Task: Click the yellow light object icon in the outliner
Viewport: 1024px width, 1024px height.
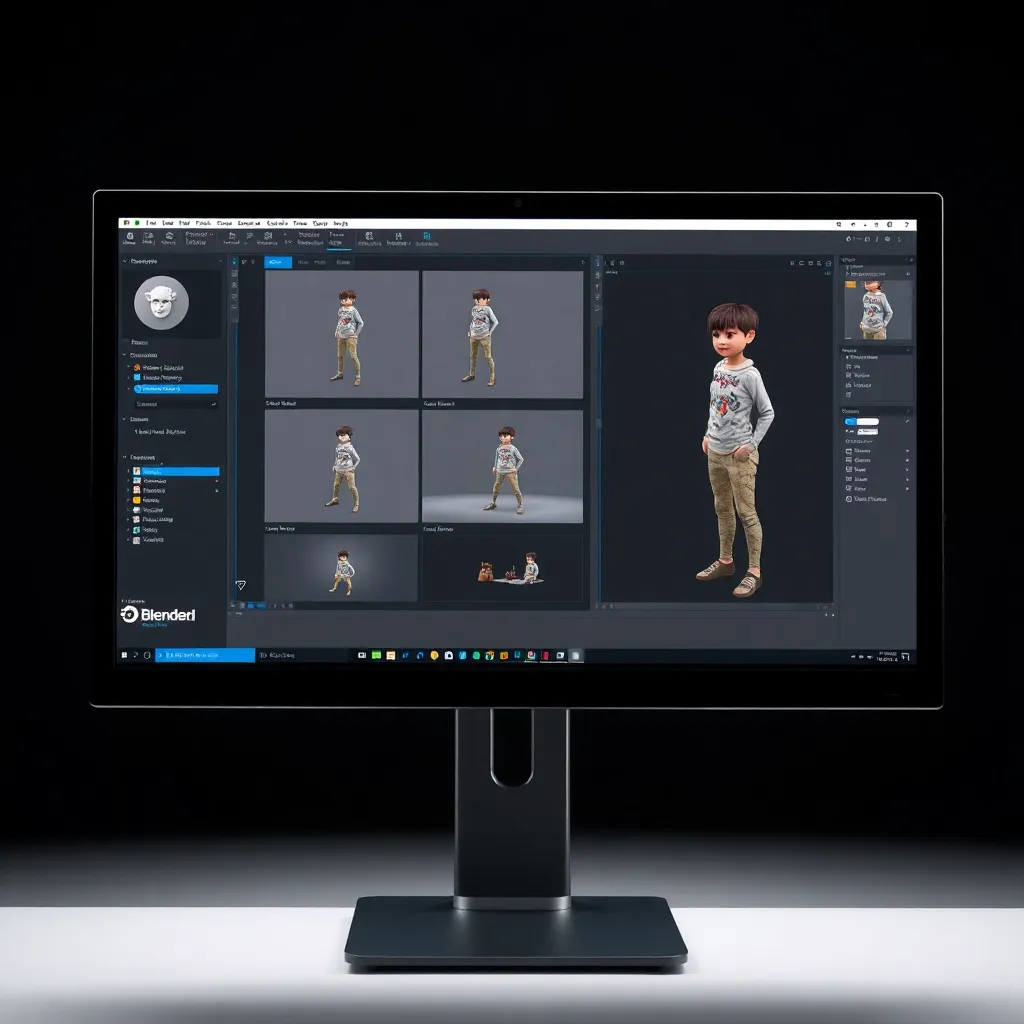Action: pyautogui.click(x=136, y=500)
